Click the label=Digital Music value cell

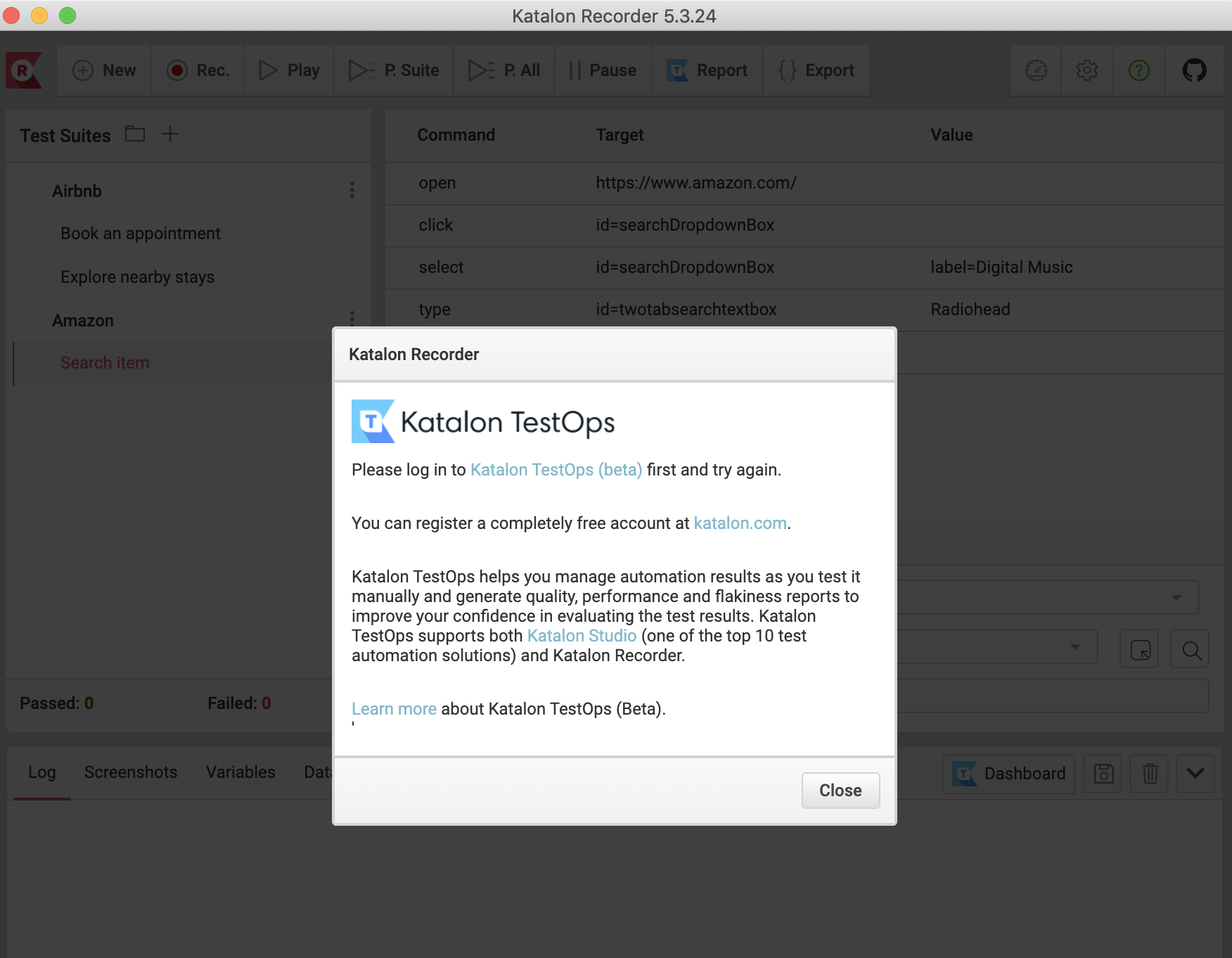click(1001, 267)
